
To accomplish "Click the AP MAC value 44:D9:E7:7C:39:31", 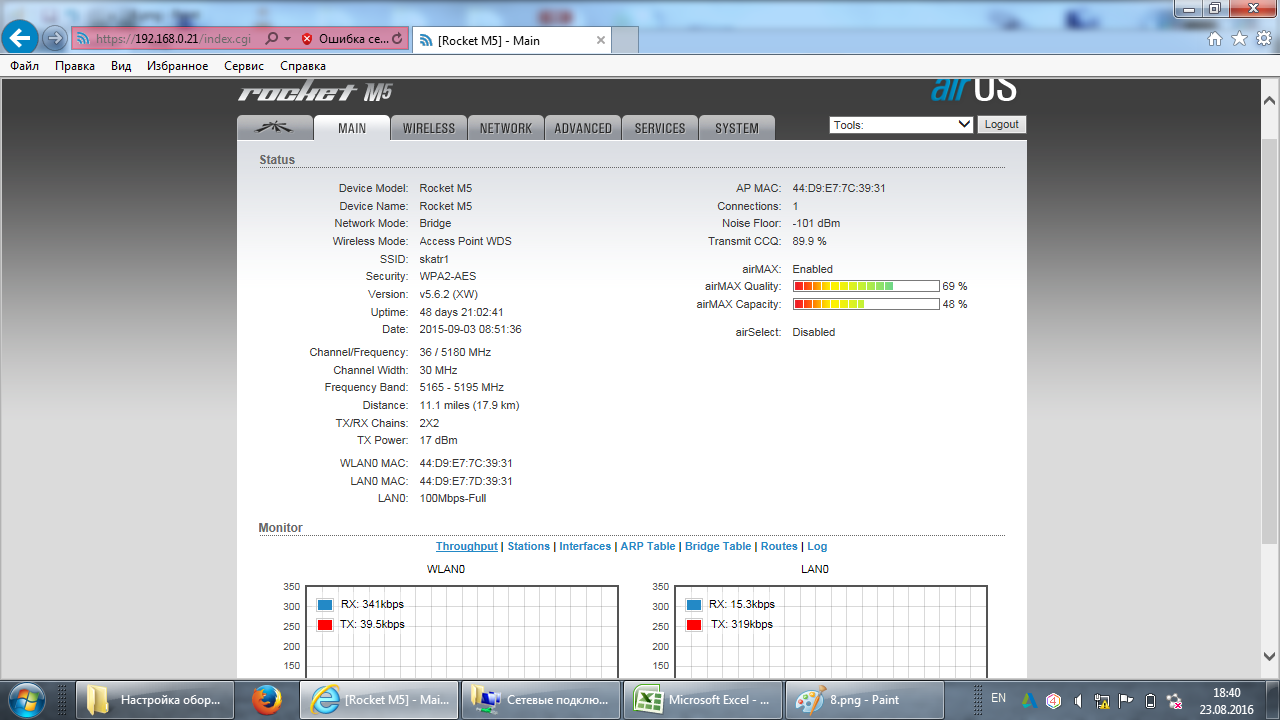I will click(x=839, y=188).
